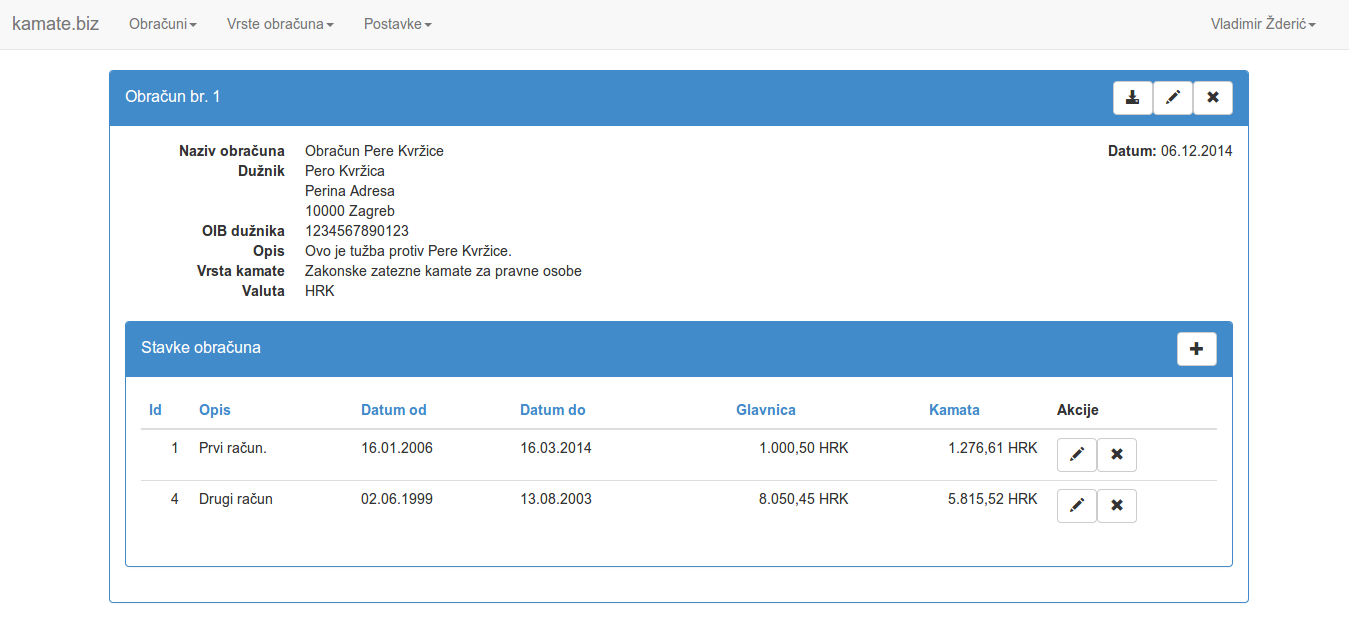Click the Akcije column header

pyautogui.click(x=1078, y=410)
